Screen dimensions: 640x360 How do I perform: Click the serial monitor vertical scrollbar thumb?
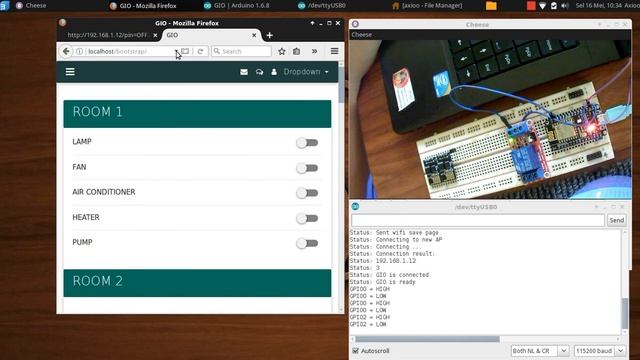point(624,313)
